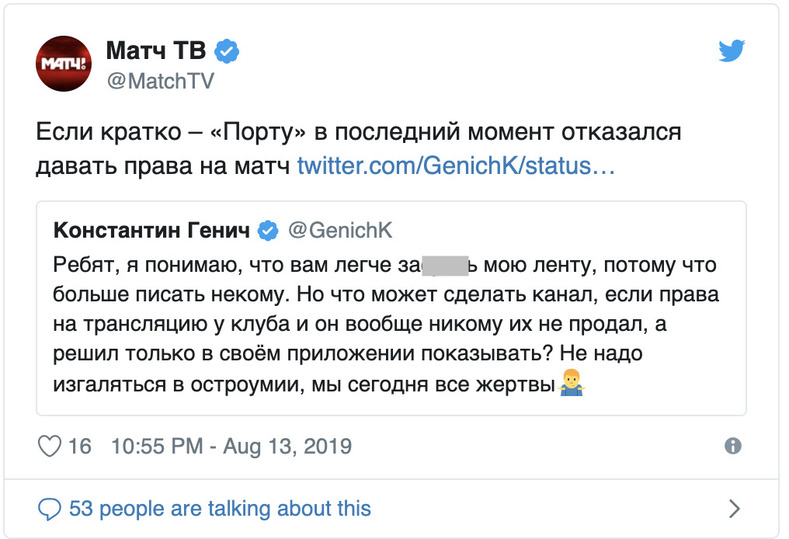View "53 people are talking about this"
Image resolution: width=789 pixels, height=539 pixels.
pyautogui.click(x=220, y=508)
